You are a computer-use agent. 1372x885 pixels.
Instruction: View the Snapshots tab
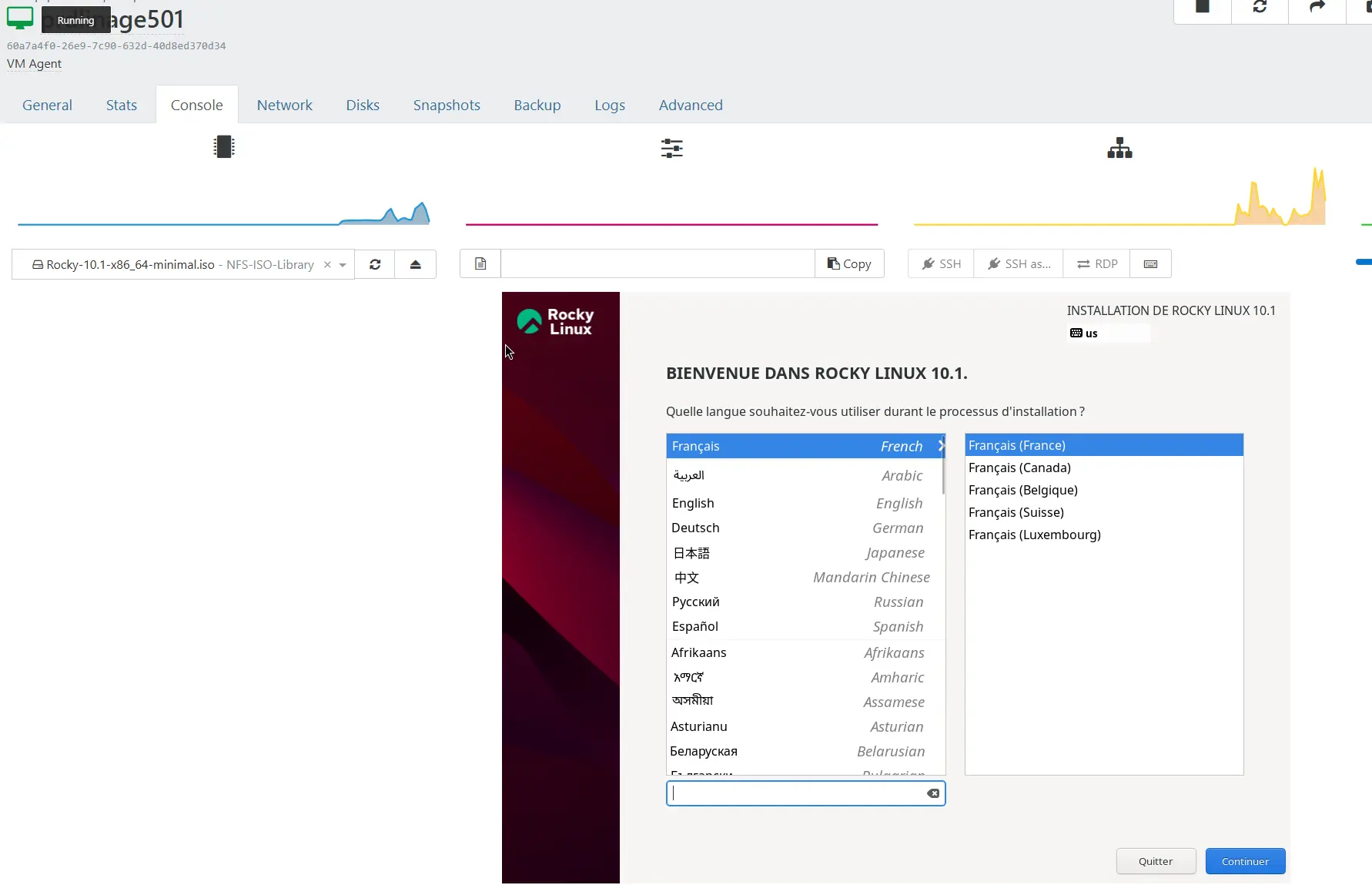[447, 105]
